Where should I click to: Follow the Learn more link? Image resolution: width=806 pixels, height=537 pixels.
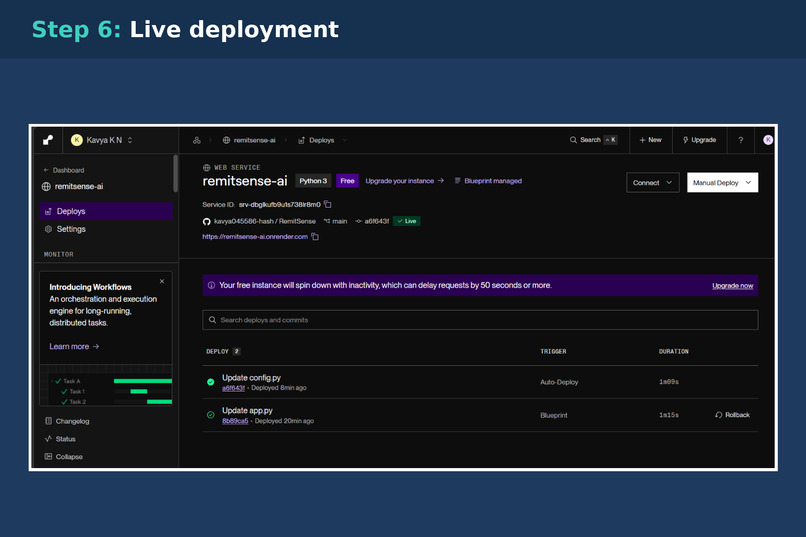click(74, 346)
